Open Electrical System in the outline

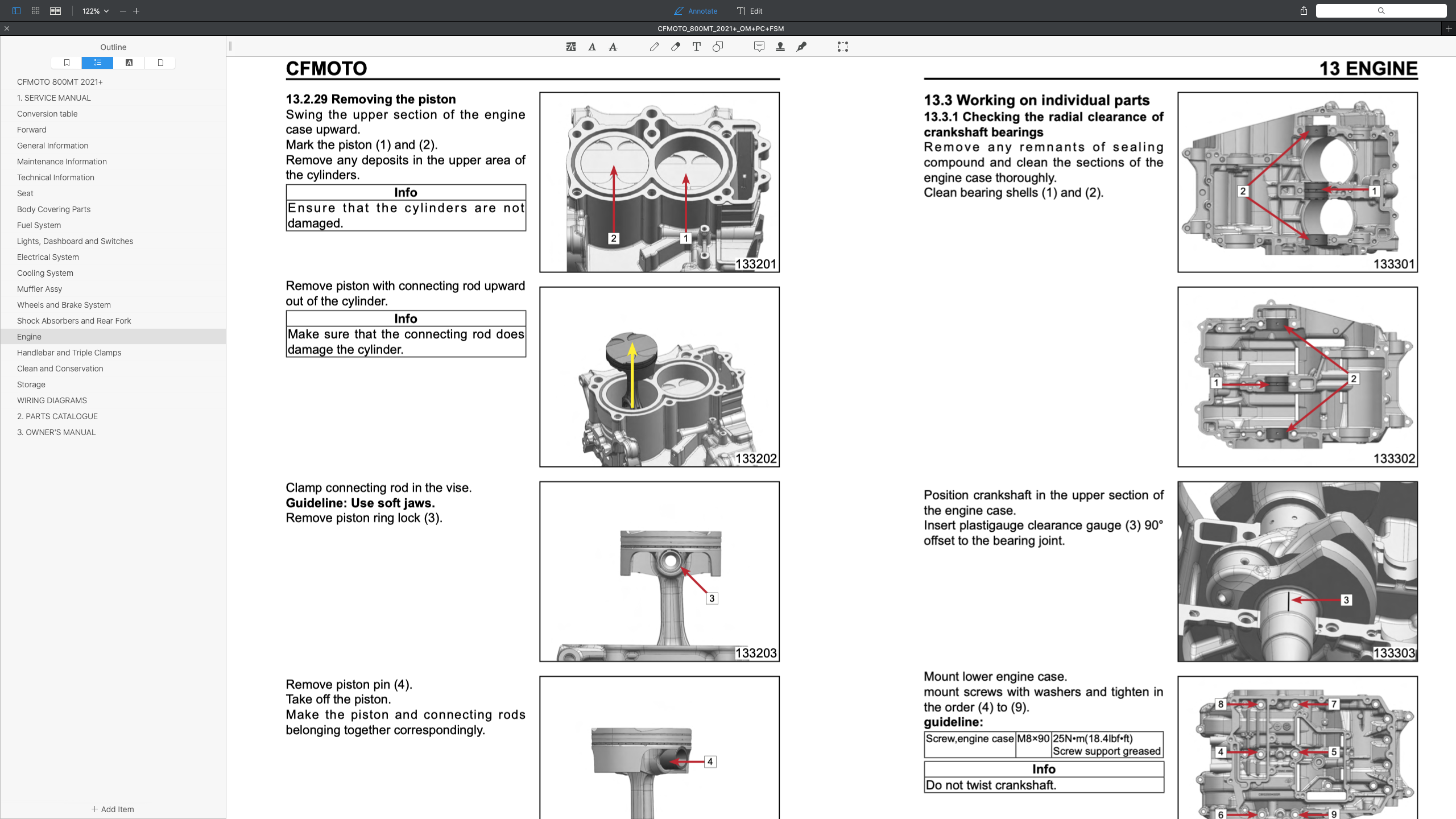coord(48,257)
